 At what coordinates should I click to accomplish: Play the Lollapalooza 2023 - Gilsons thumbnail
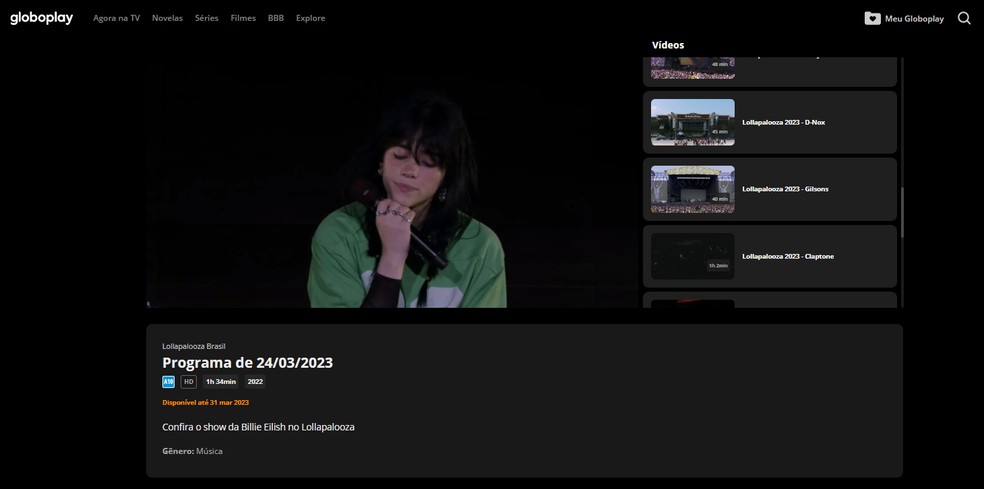[x=693, y=189]
